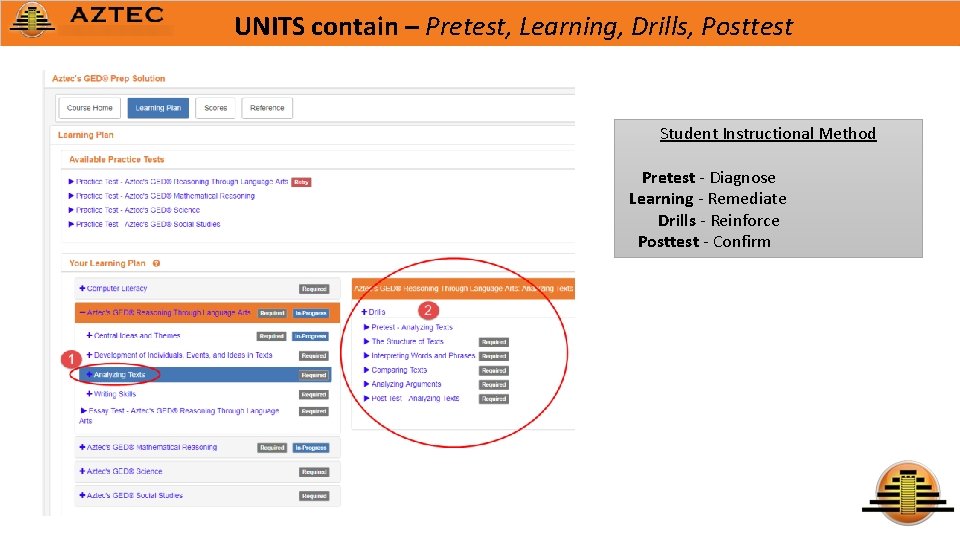Click the Required badge on Computer Literacy
Screen dimensions: 960x540
click(x=314, y=289)
